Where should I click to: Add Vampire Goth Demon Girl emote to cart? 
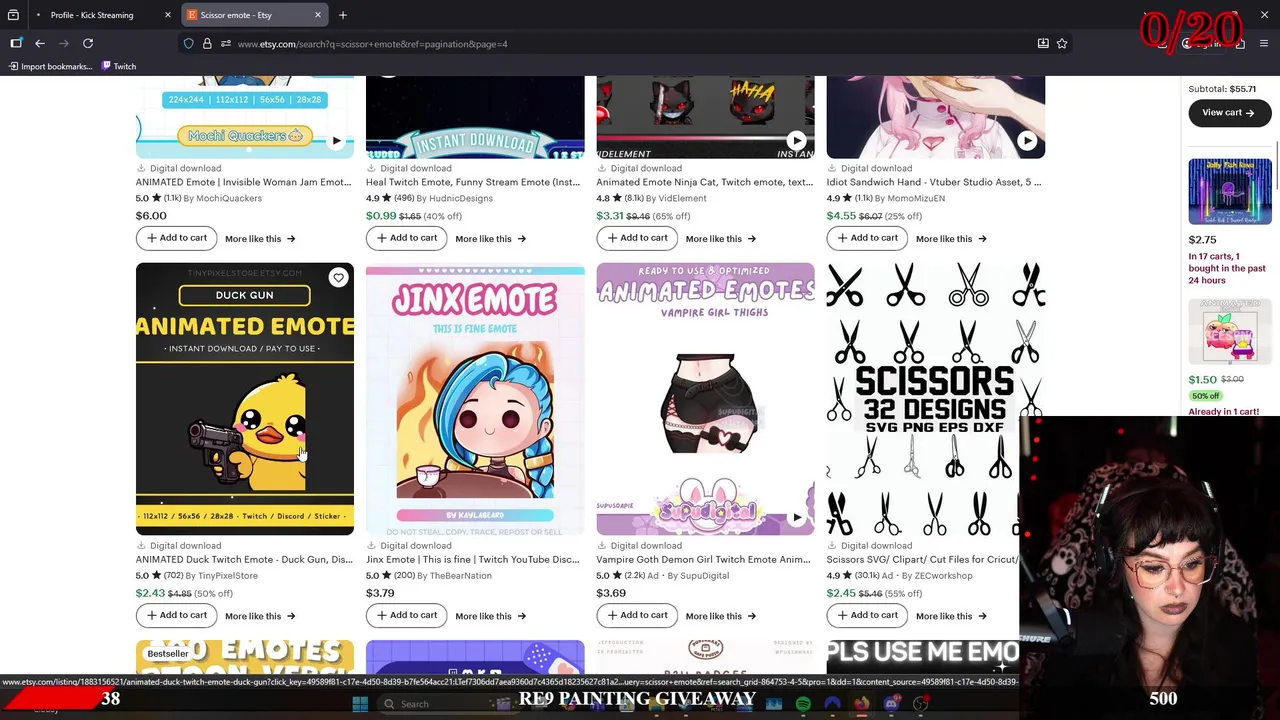(637, 615)
